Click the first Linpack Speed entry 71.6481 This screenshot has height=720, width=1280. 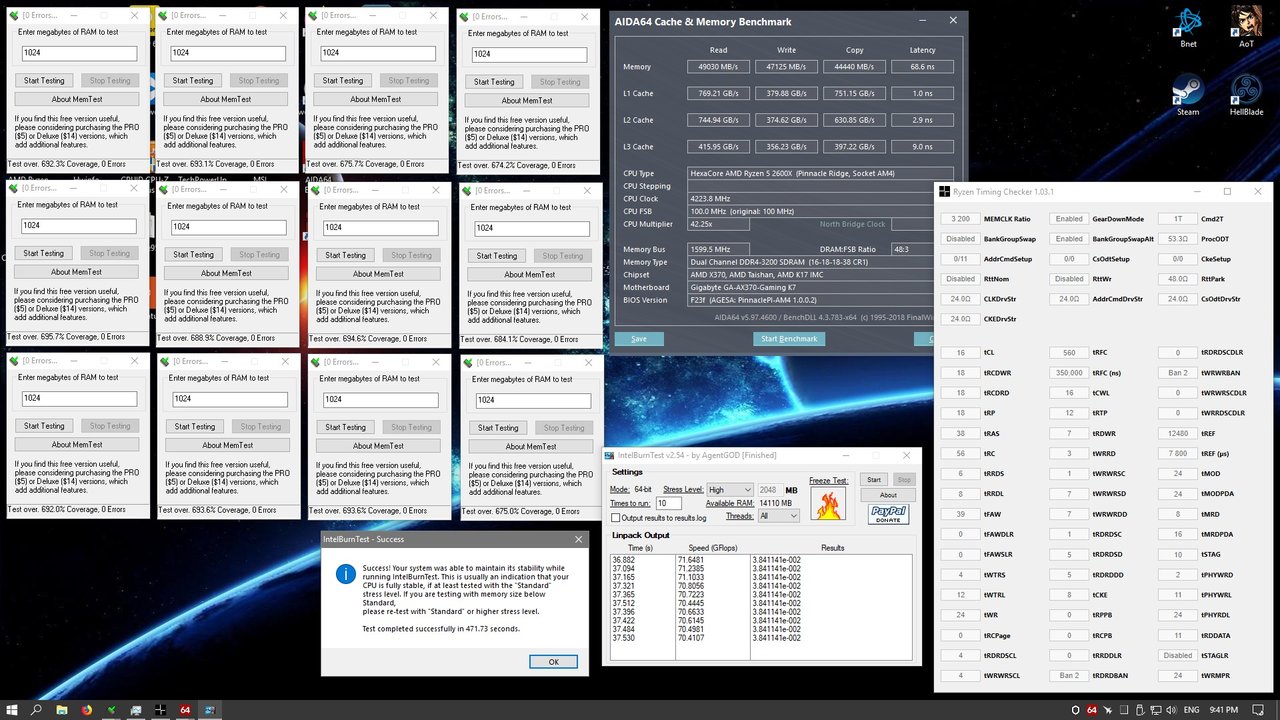(692, 560)
